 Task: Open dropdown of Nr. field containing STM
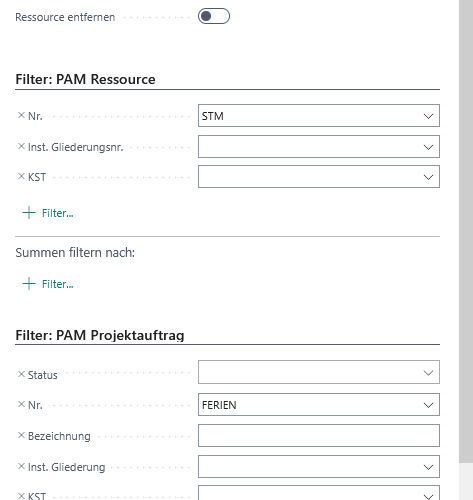coord(428,116)
